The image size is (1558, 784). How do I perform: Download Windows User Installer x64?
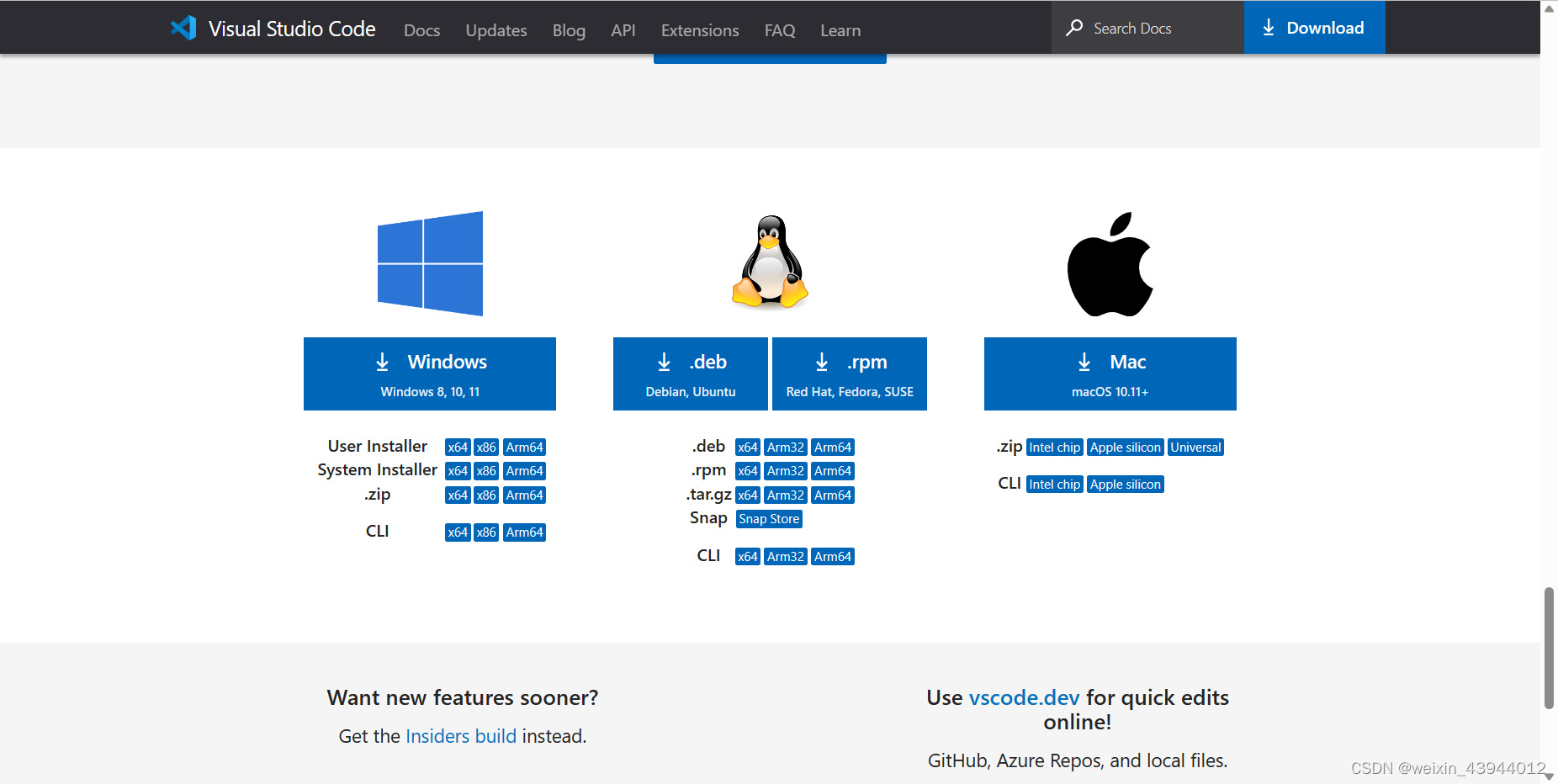click(x=458, y=448)
